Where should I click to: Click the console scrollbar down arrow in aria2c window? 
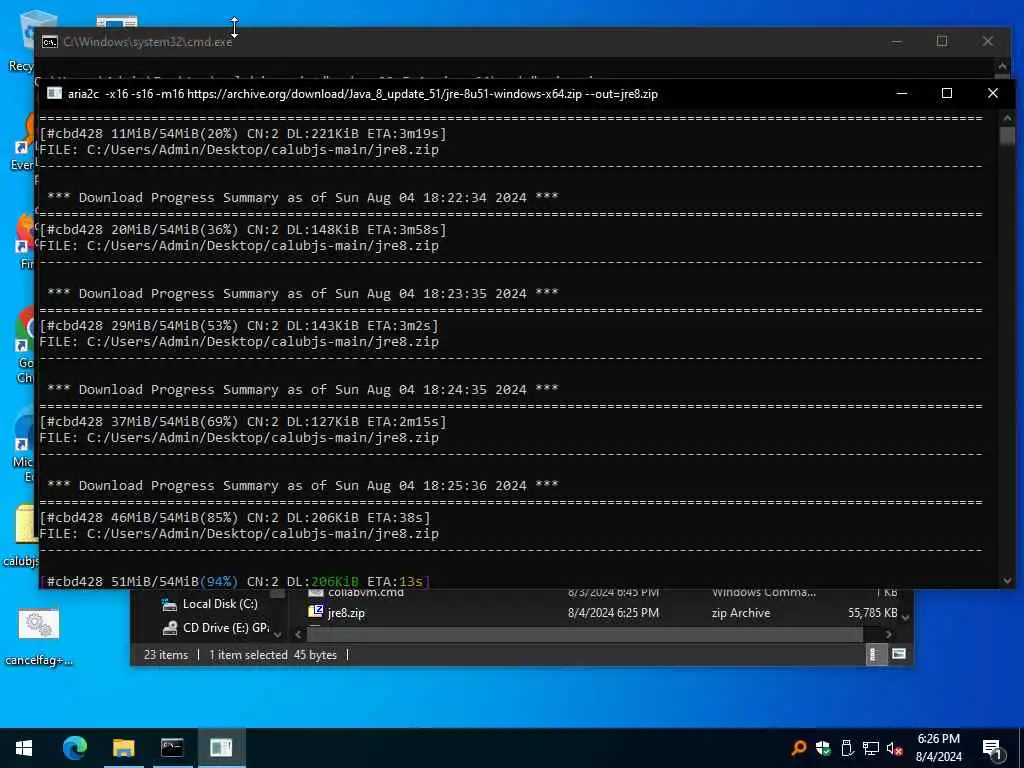(1007, 580)
